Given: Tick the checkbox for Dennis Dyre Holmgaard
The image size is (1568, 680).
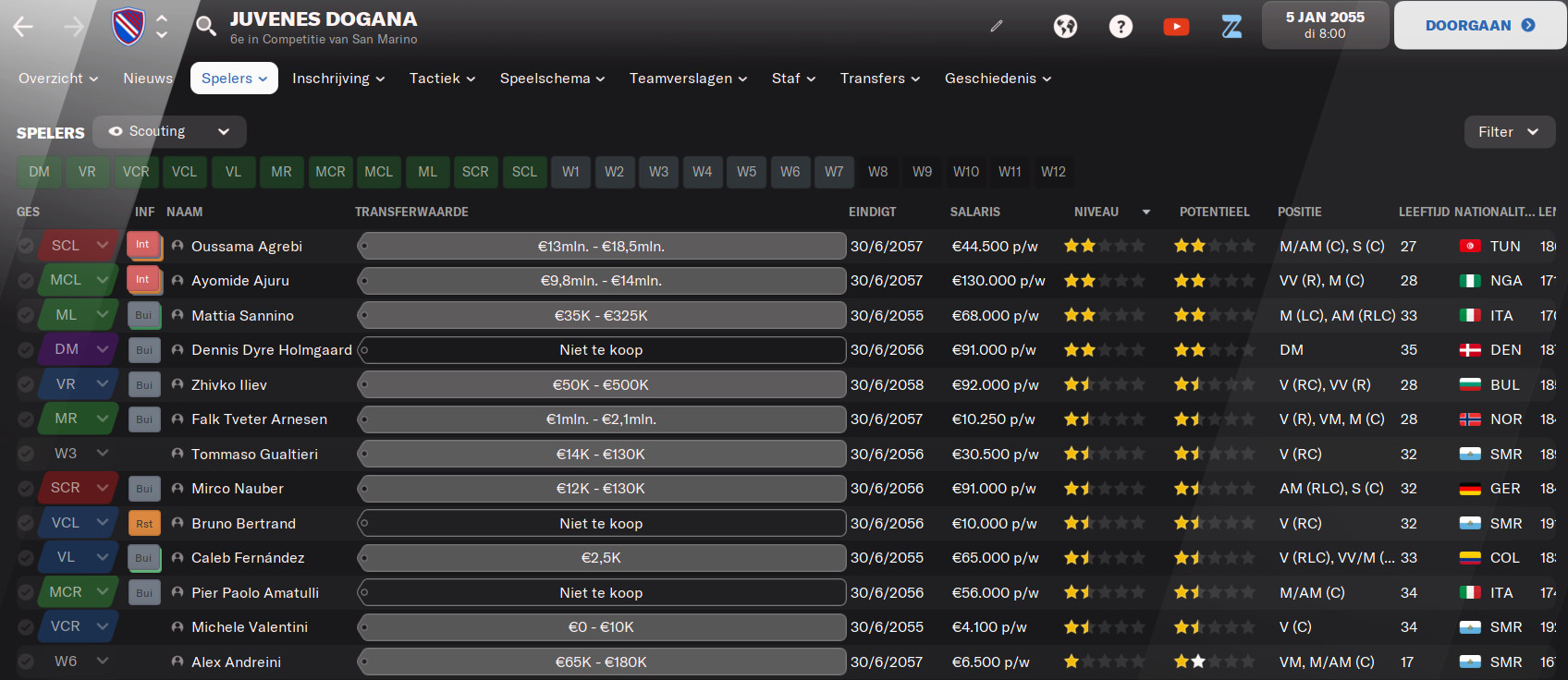Looking at the screenshot, I should 26,349.
